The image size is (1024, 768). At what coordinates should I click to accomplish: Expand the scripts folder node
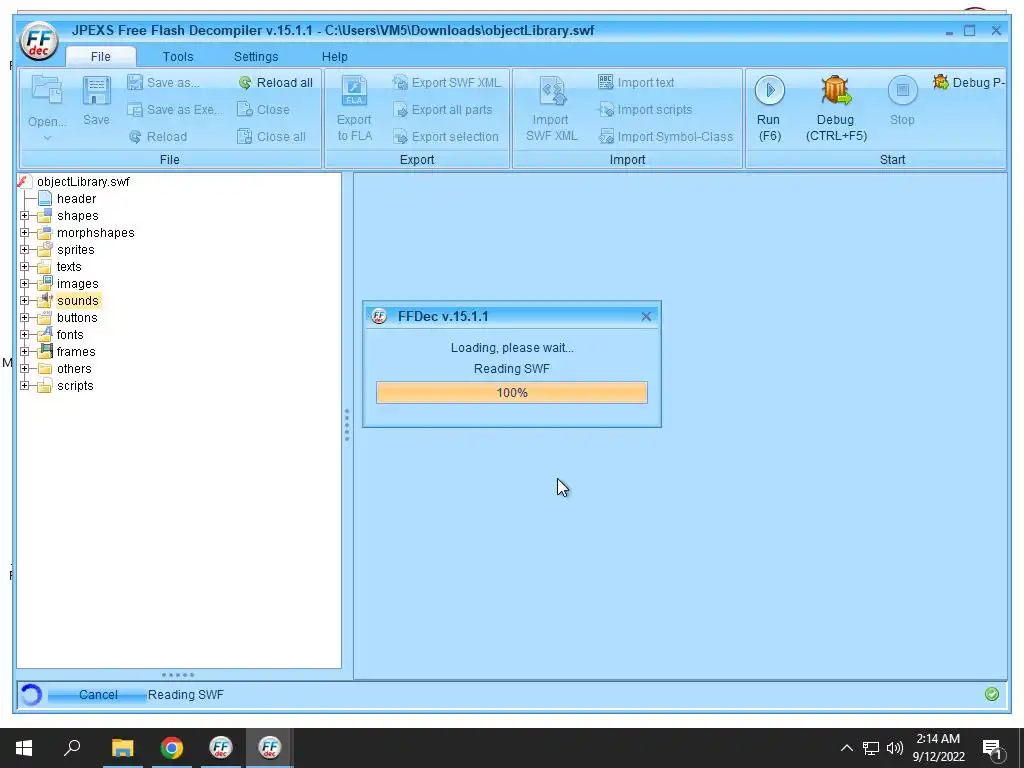pos(24,385)
